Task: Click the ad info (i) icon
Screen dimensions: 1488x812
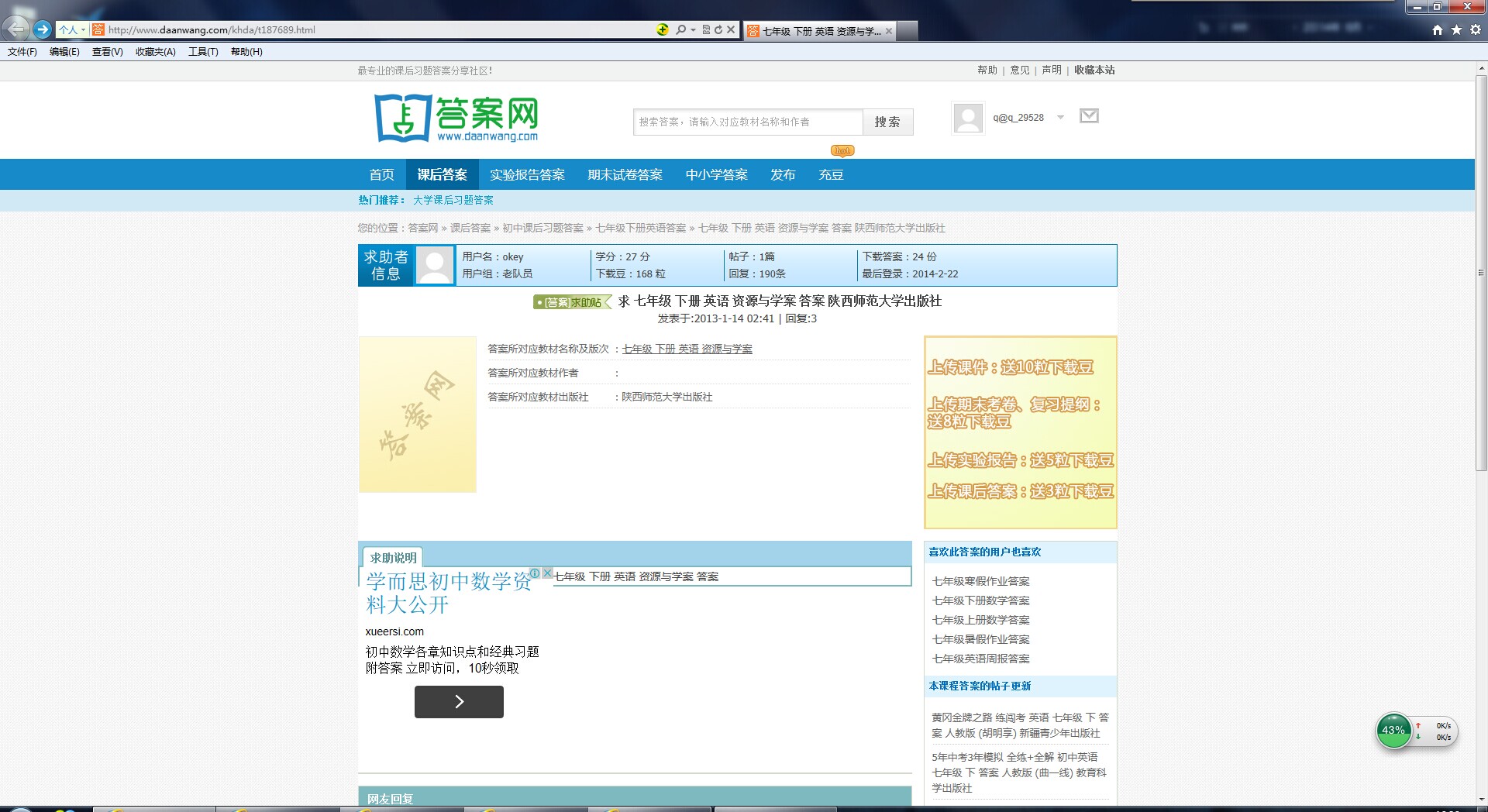Action: 535,573
